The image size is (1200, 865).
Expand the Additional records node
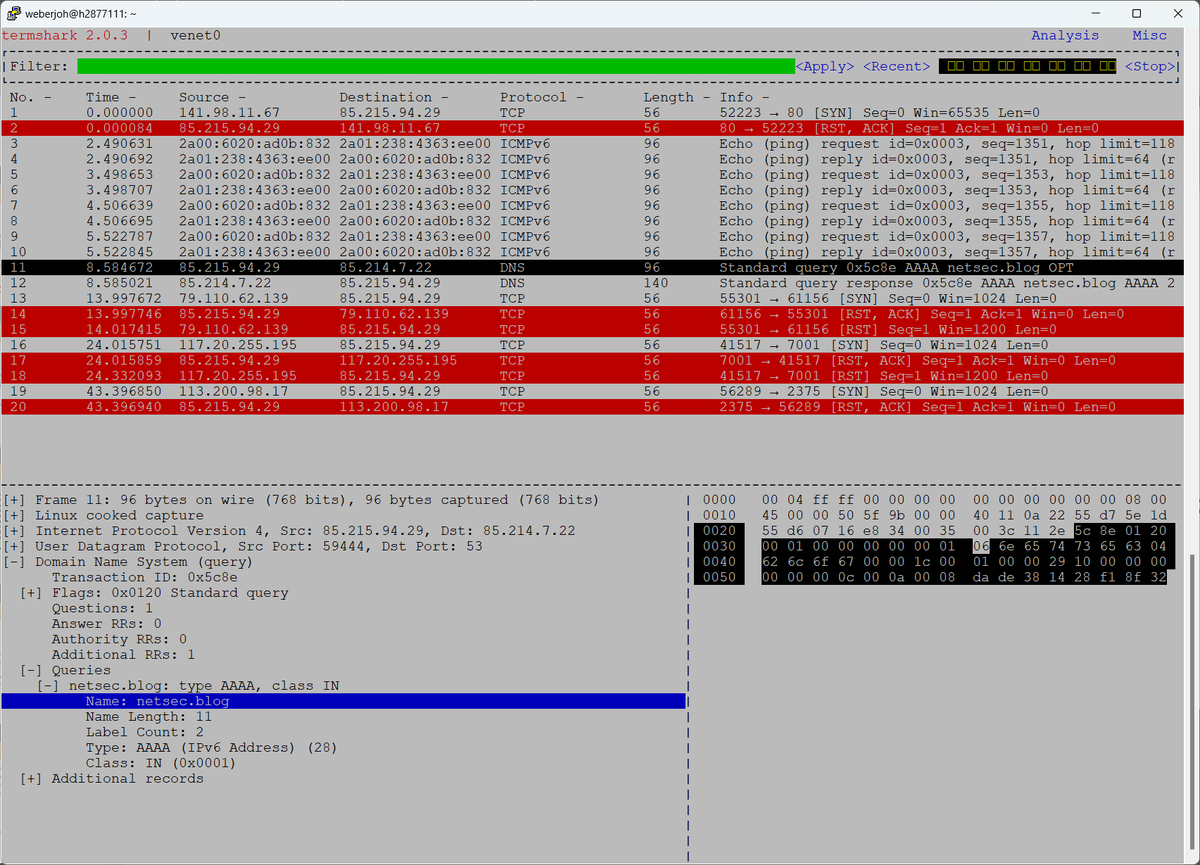[31, 779]
